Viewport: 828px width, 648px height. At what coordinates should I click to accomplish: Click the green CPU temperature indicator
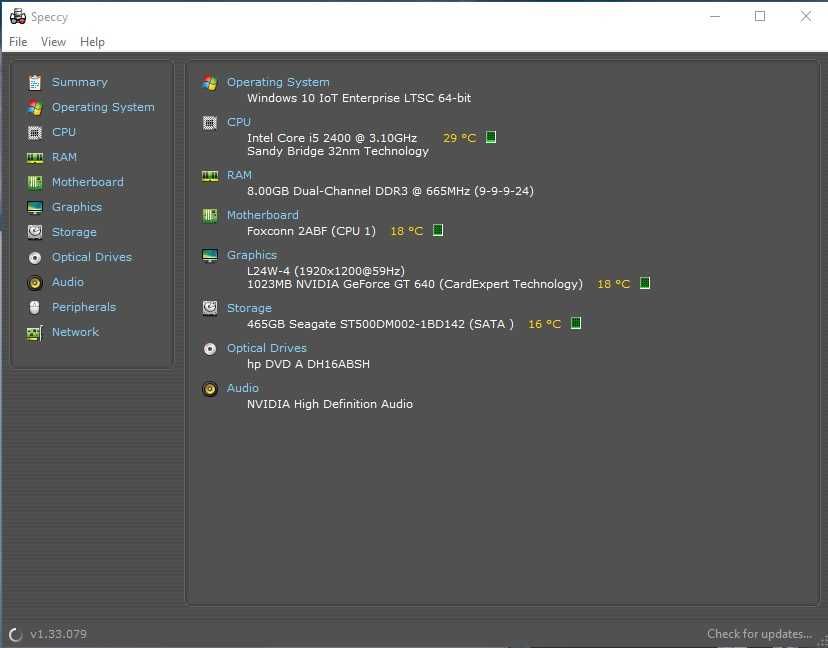click(x=491, y=137)
